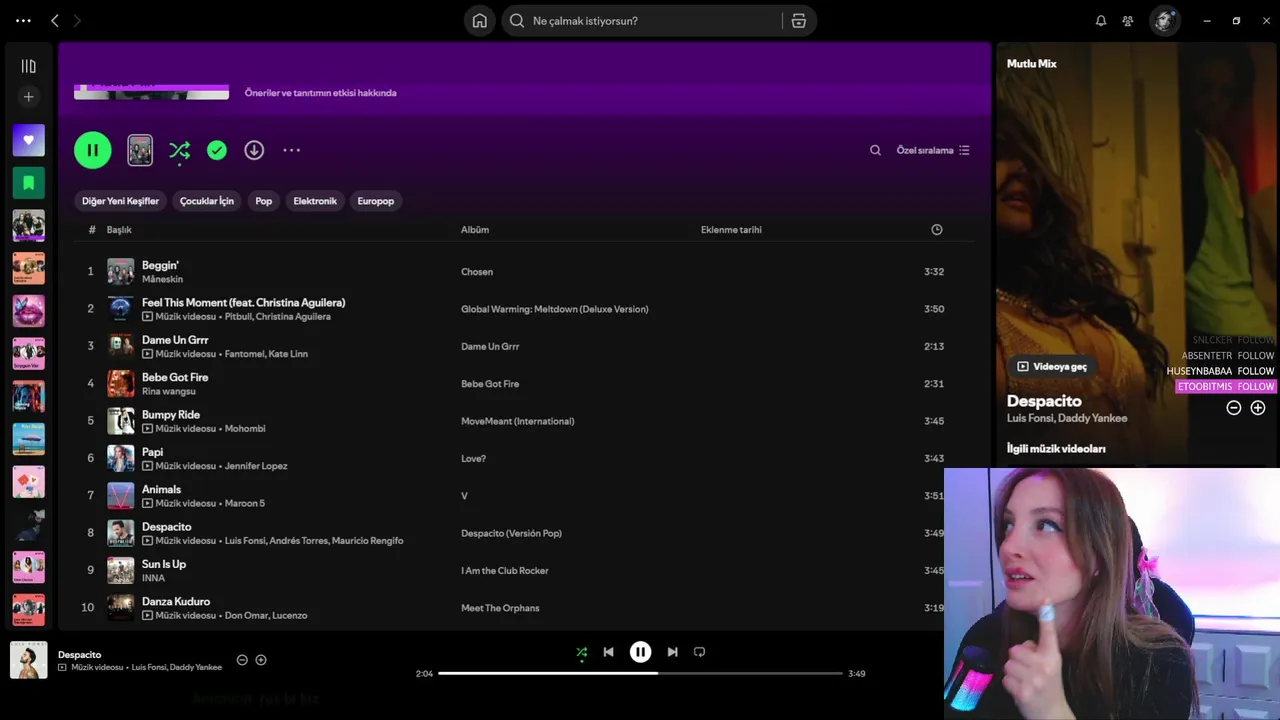Toggle playlist shuffle next to big pause button
This screenshot has width=1280, height=720.
(x=179, y=150)
